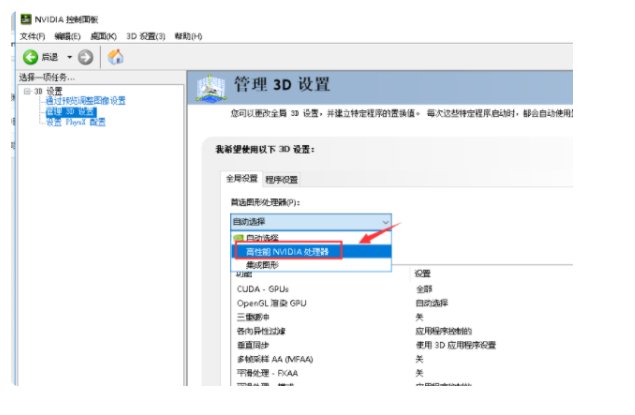The width and height of the screenshot is (635, 415).
Task: Click the grey Forward arrow icon
Action: pyautogui.click(x=85, y=57)
